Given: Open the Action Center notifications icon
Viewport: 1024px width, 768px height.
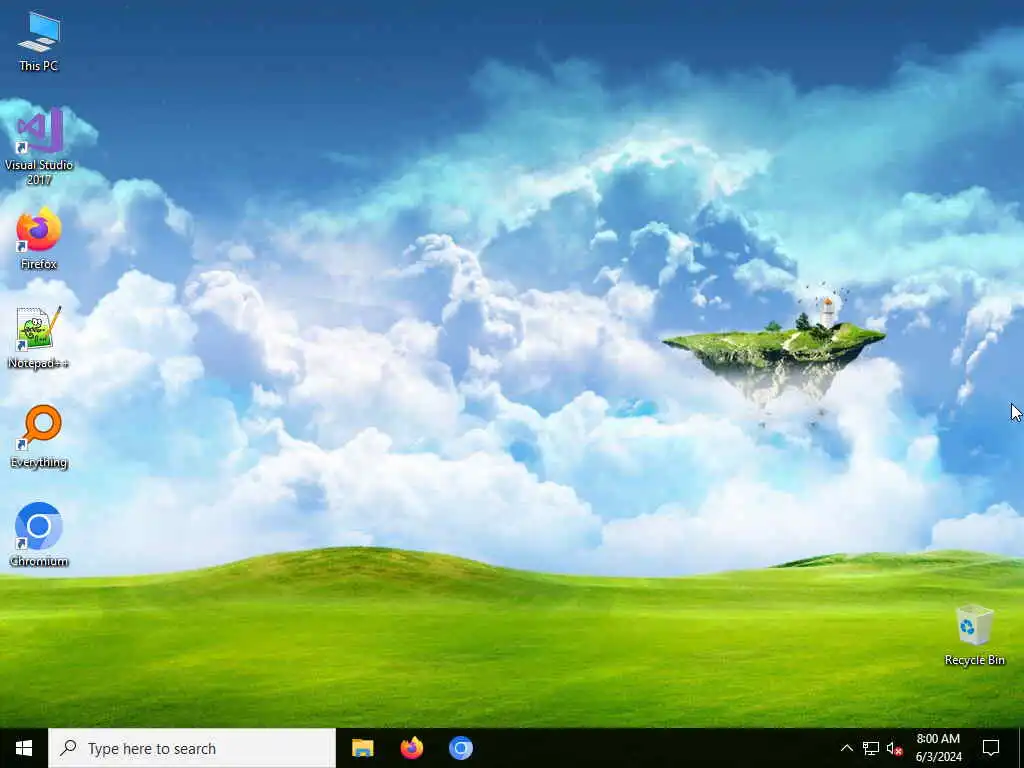Looking at the screenshot, I should (x=991, y=748).
